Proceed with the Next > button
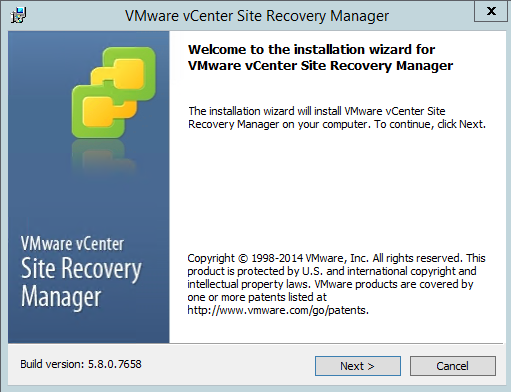This screenshot has height=392, width=511. click(x=358, y=366)
